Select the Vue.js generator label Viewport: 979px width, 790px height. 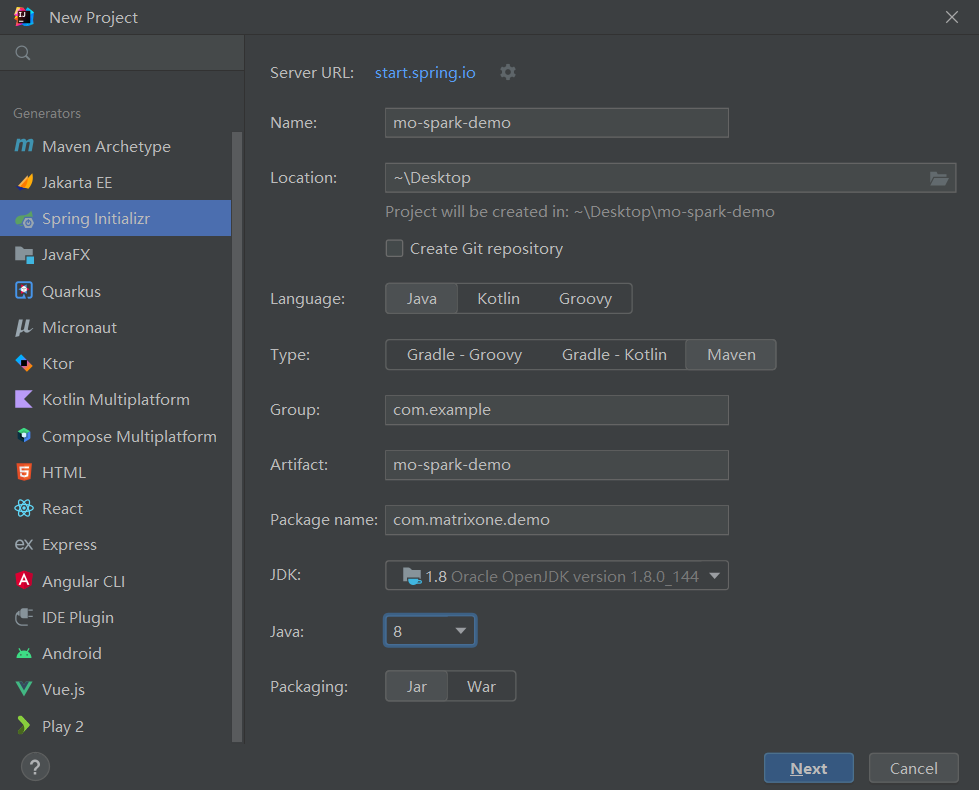point(63,689)
